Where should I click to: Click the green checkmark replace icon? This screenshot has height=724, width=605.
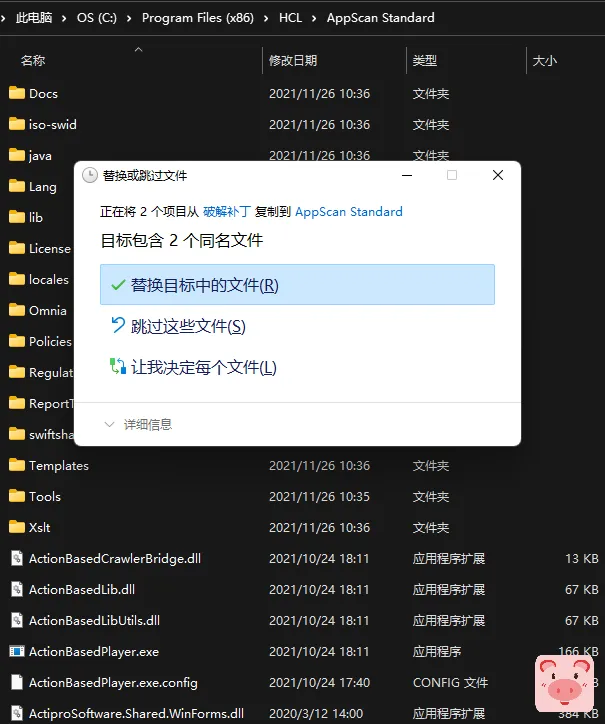(118, 285)
